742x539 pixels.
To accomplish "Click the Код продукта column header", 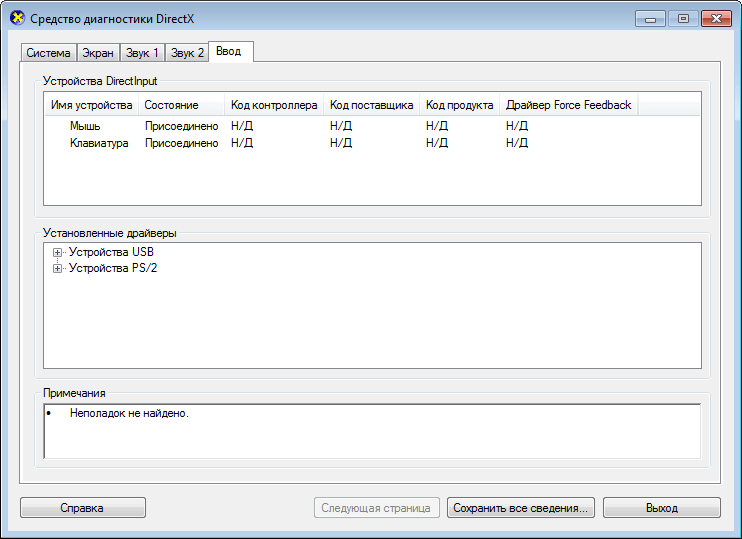I will pyautogui.click(x=459, y=105).
